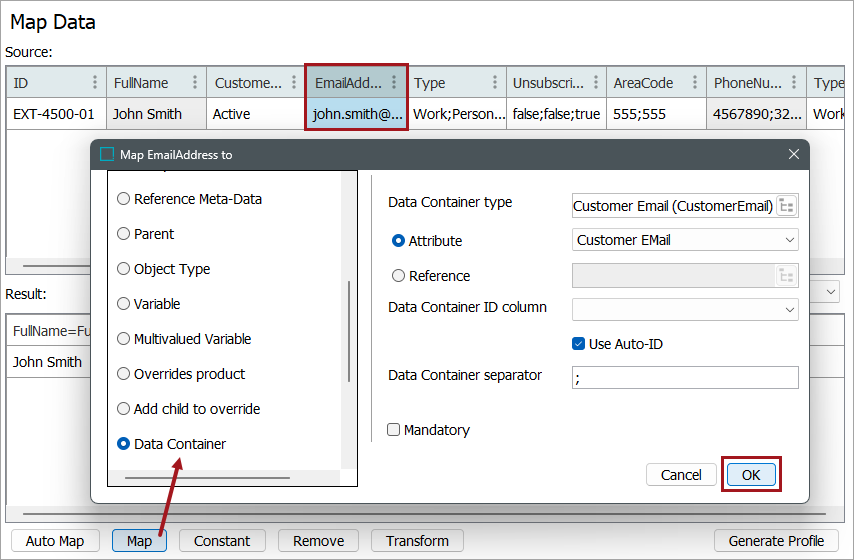The height and width of the screenshot is (560, 854).
Task: Click the EmailAddress column menu dots
Action: click(x=394, y=83)
